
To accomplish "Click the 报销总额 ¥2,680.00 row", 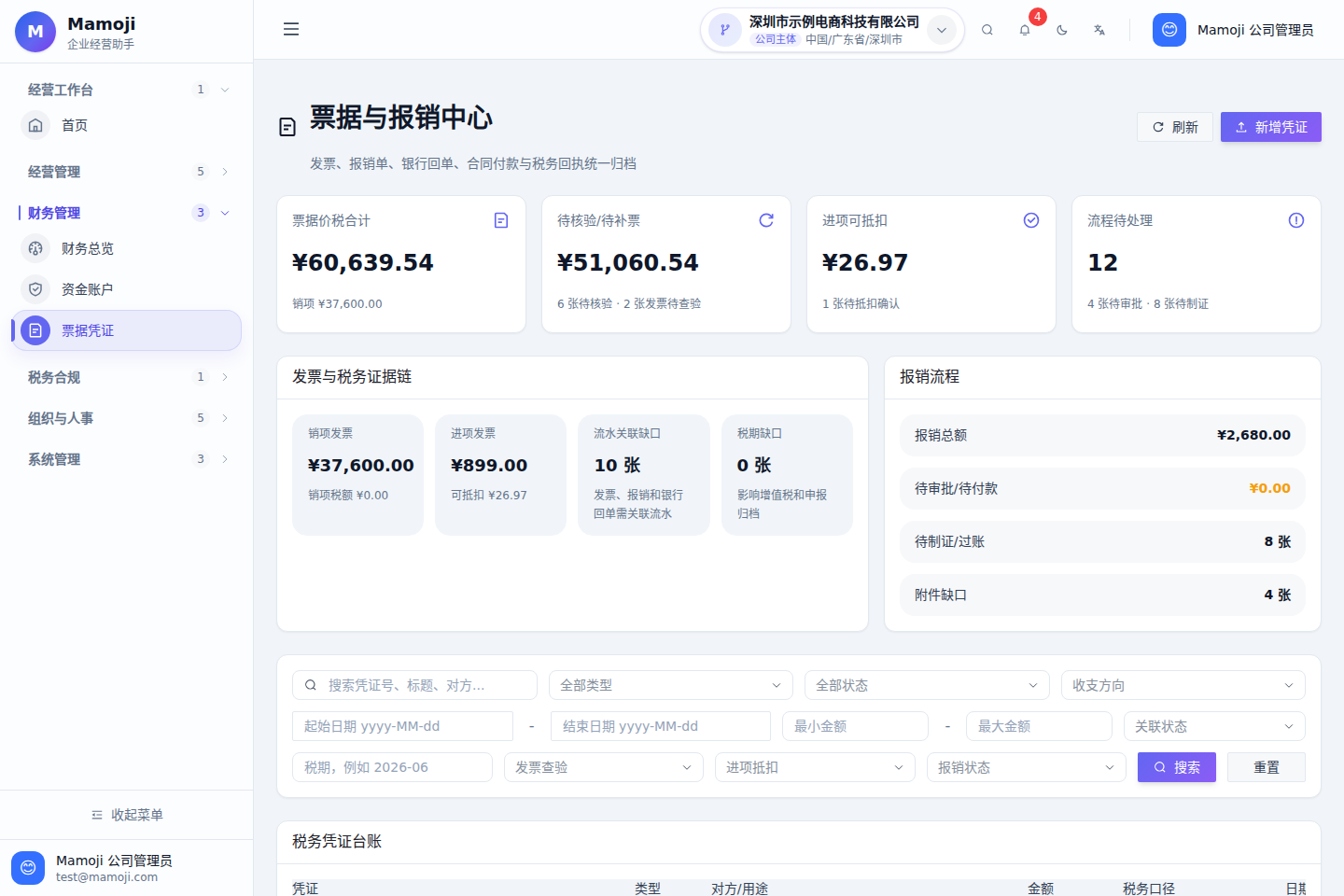I will [1102, 435].
